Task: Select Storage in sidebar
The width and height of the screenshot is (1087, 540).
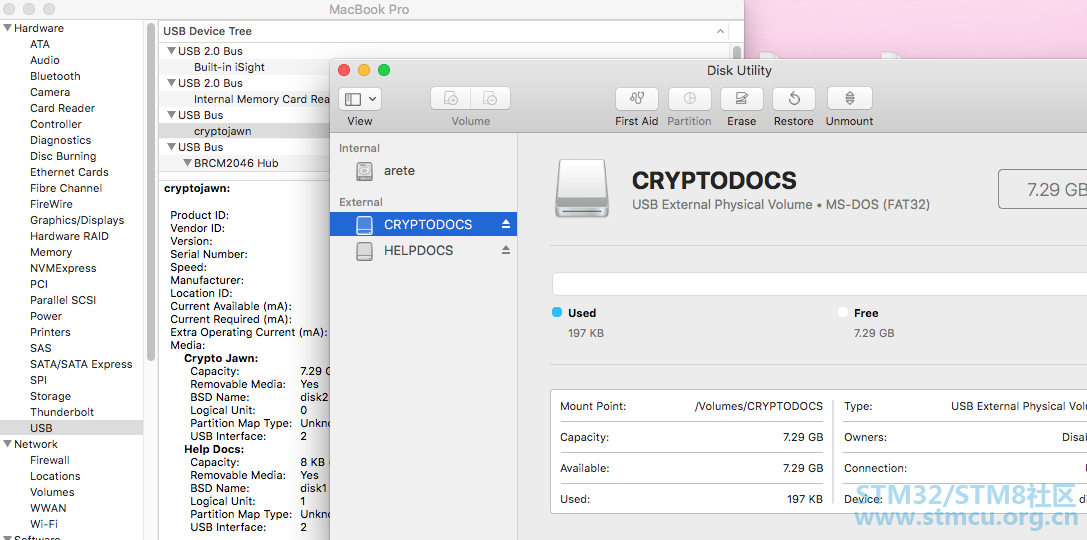Action: coord(50,397)
